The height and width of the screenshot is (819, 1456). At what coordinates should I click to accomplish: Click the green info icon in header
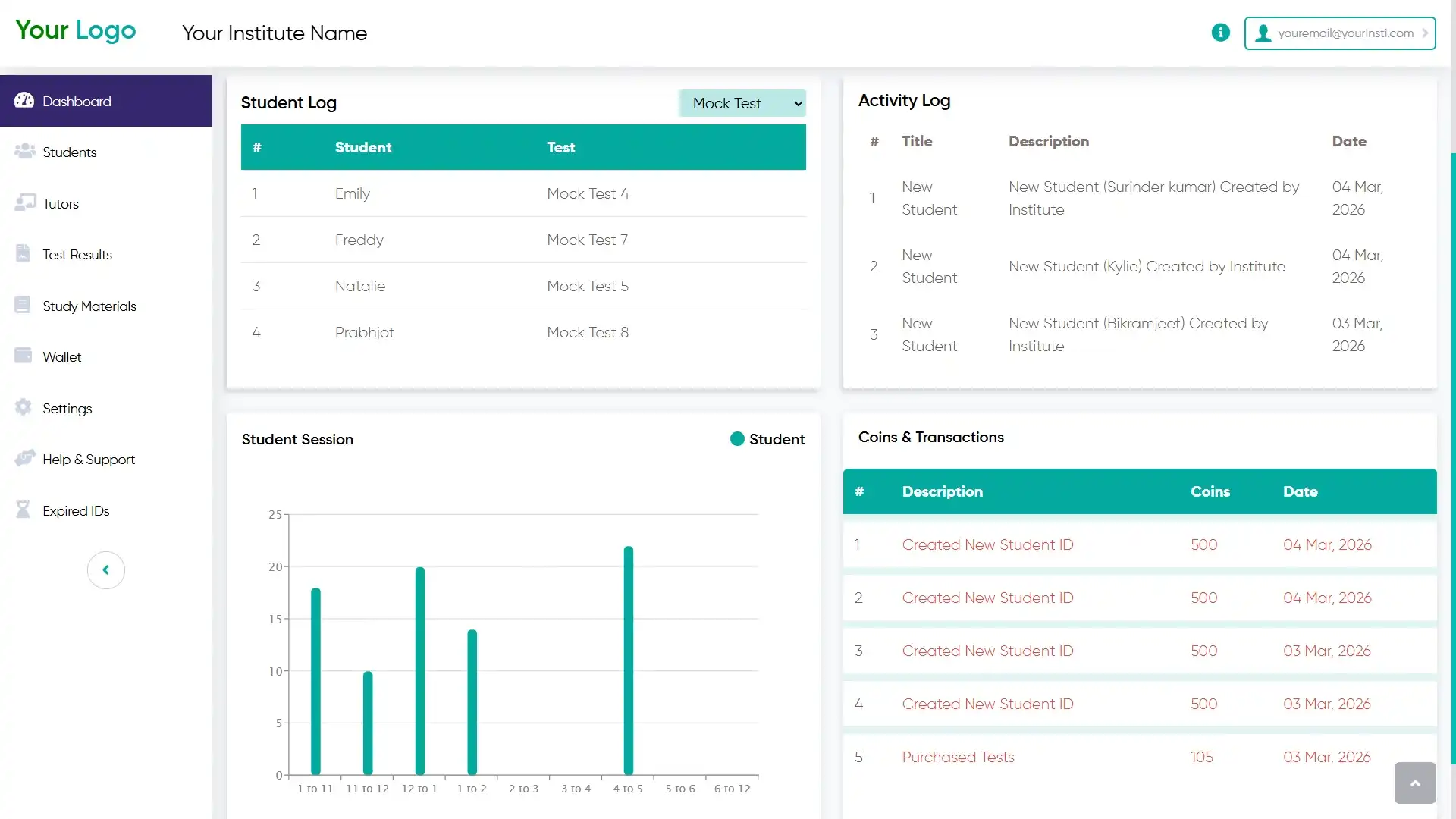click(x=1220, y=33)
